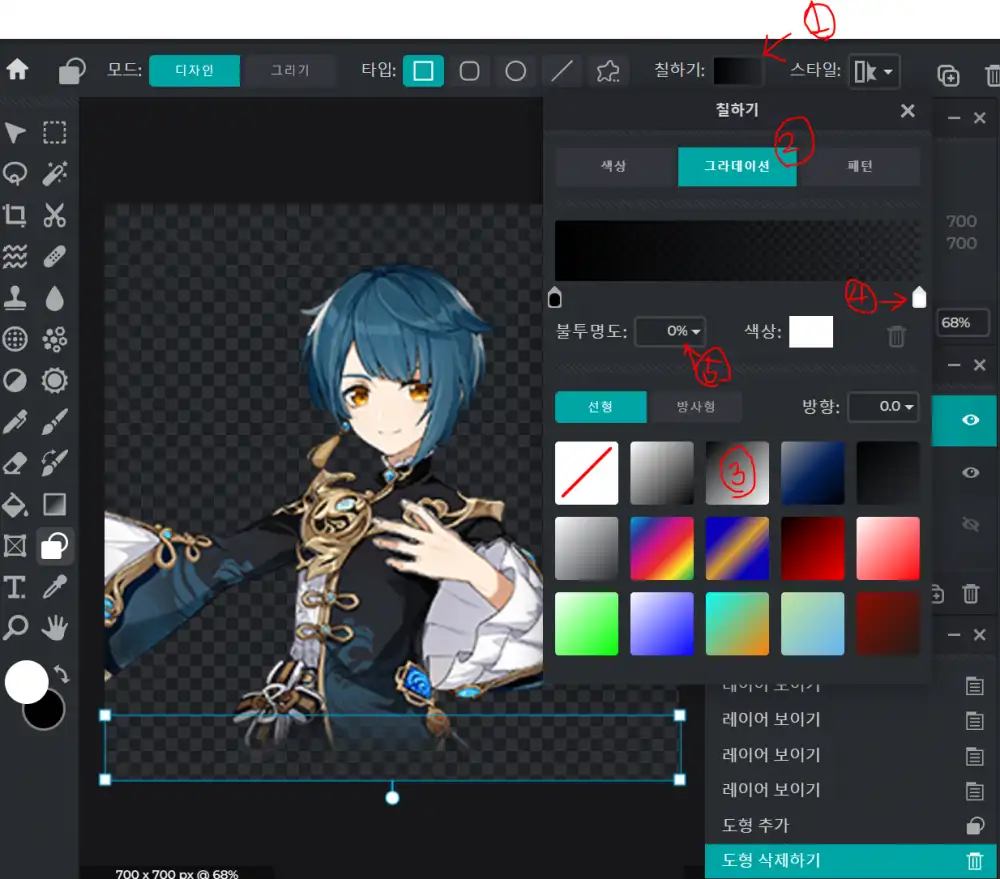Screen dimensions: 1000x879
Task: Pick the star shape type
Action: click(x=607, y=71)
